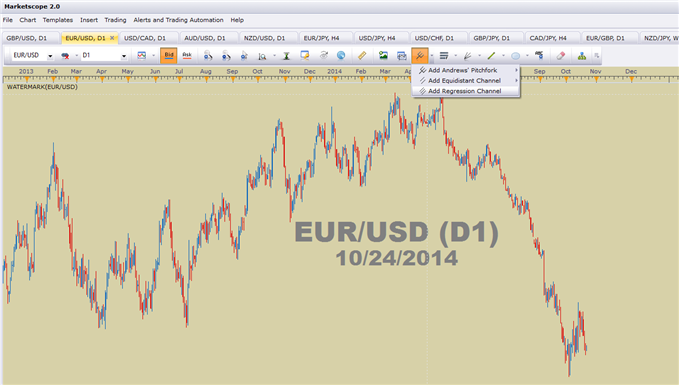This screenshot has height=385, width=679.
Task: Click the chart type icon
Action: point(142,55)
